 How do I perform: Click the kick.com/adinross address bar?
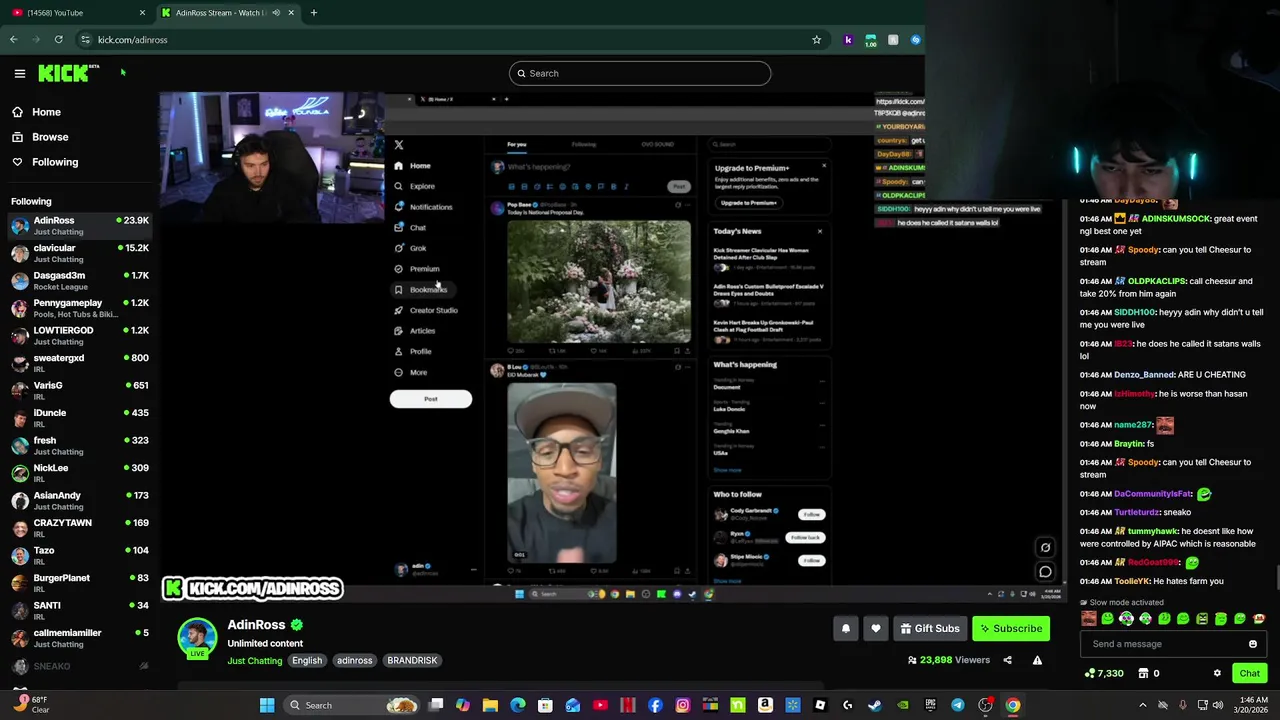[440, 40]
